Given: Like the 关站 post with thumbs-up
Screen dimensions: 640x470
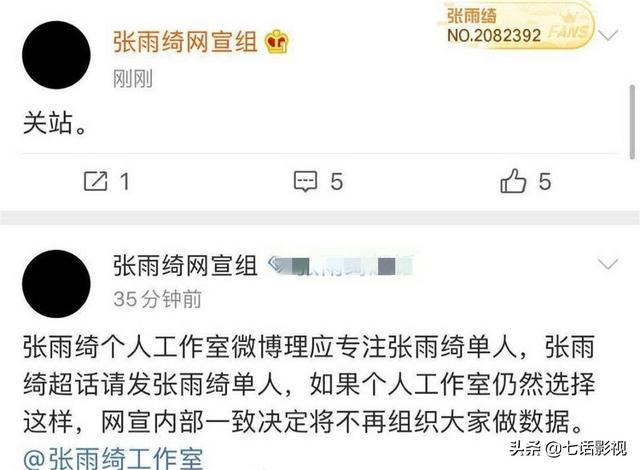Looking at the screenshot, I should [513, 180].
